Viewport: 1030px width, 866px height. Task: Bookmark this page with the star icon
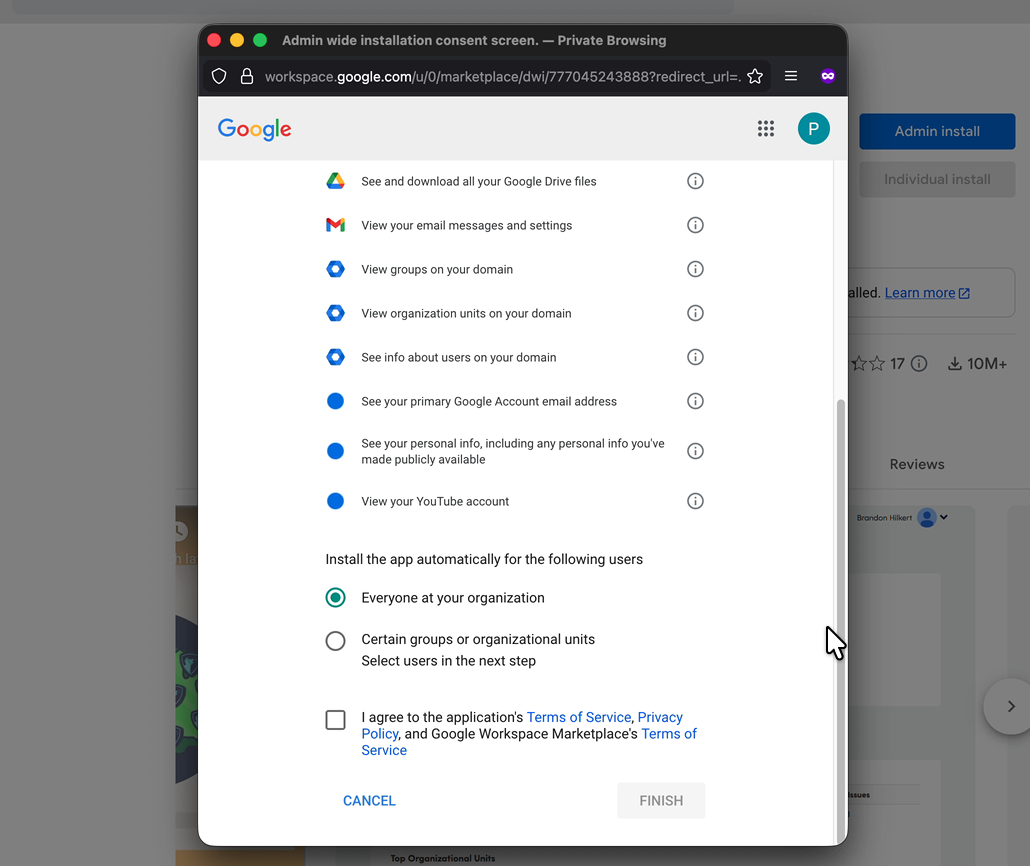pyautogui.click(x=755, y=77)
